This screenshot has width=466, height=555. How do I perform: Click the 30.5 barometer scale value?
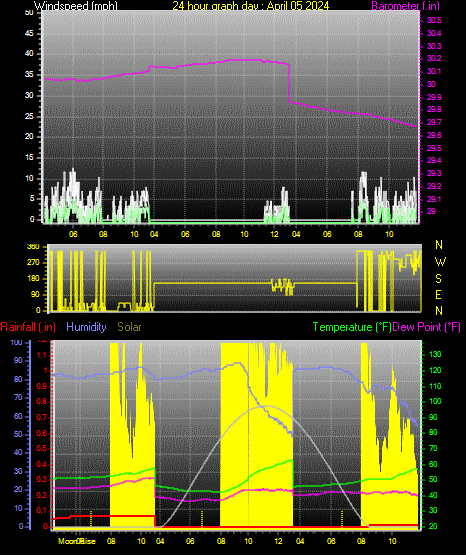(434, 21)
